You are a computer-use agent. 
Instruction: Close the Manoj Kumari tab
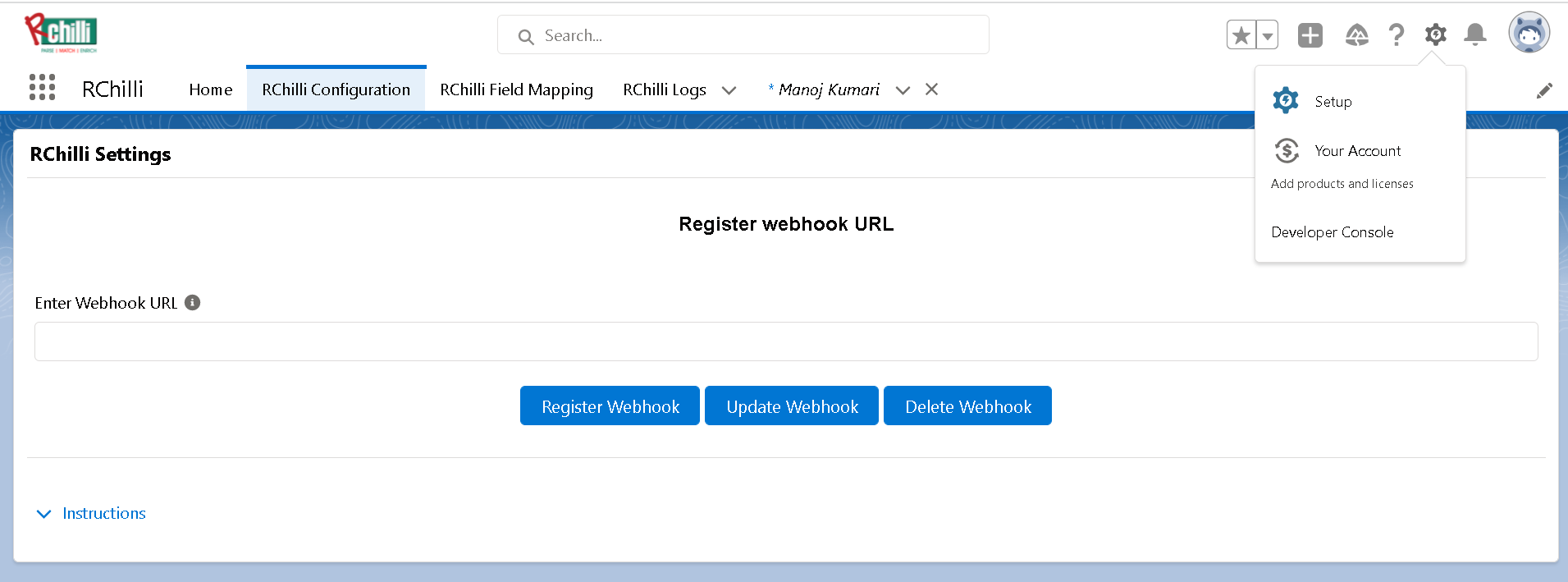pyautogui.click(x=931, y=89)
